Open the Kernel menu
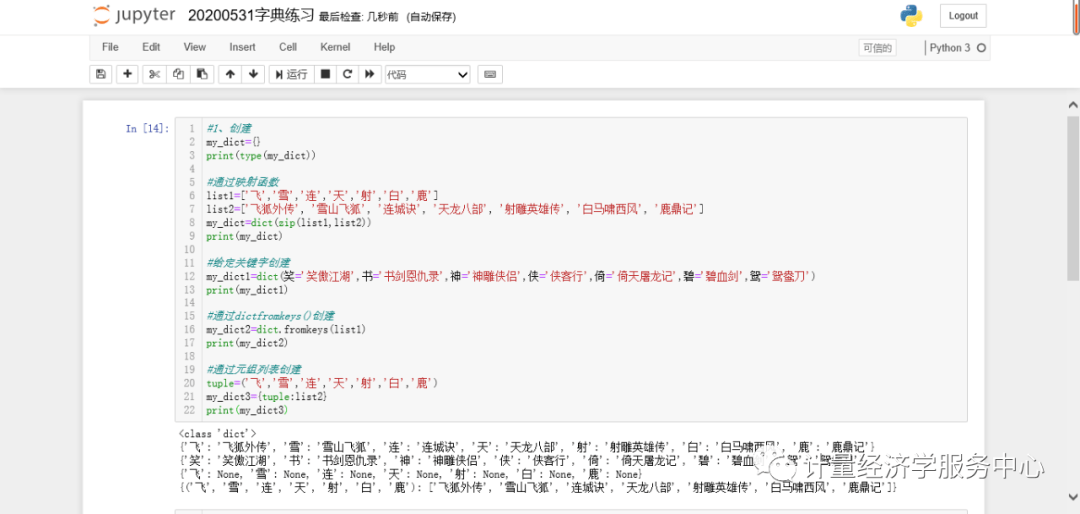 (x=335, y=47)
